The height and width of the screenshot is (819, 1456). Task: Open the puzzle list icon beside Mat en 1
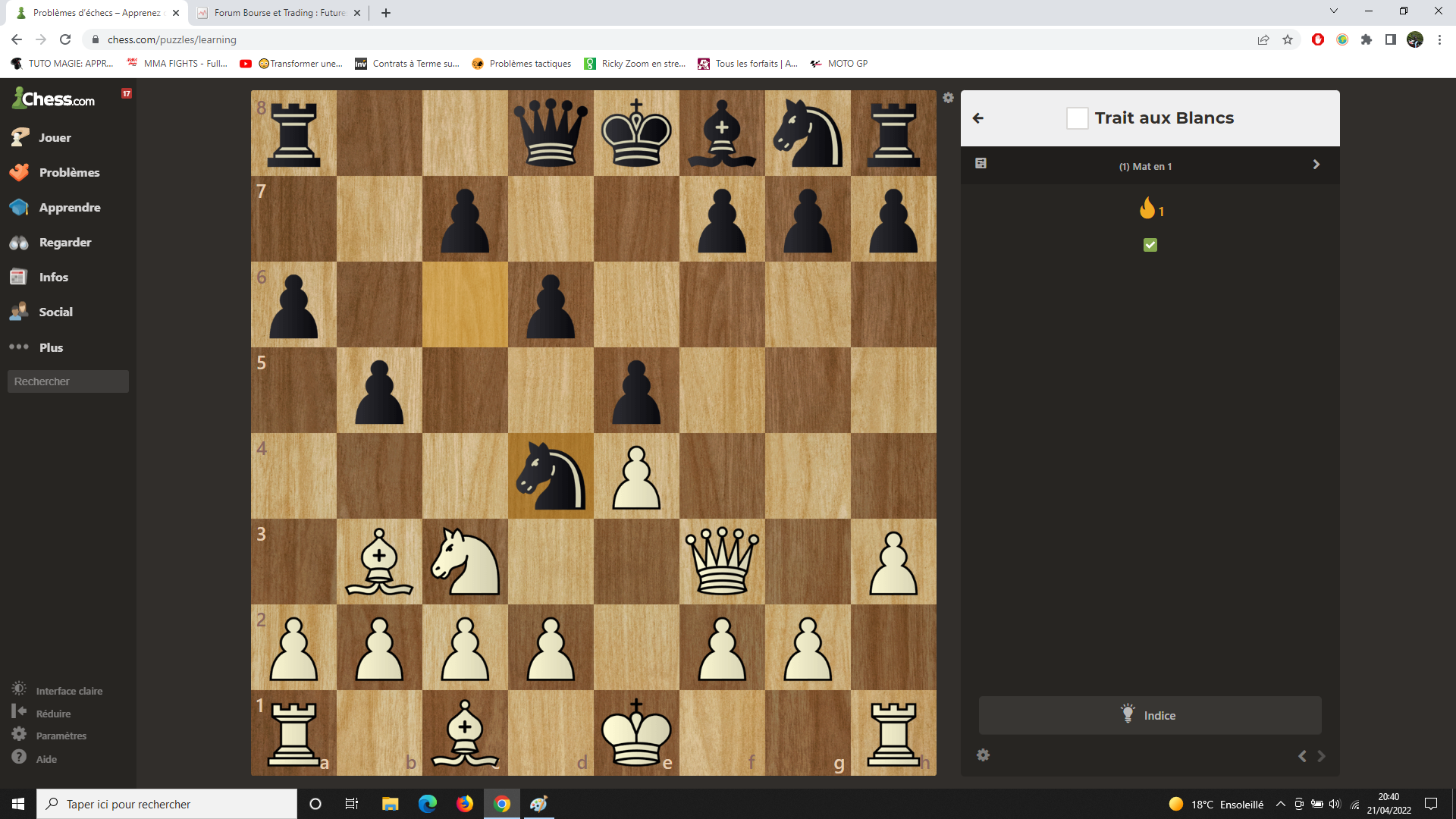point(981,163)
